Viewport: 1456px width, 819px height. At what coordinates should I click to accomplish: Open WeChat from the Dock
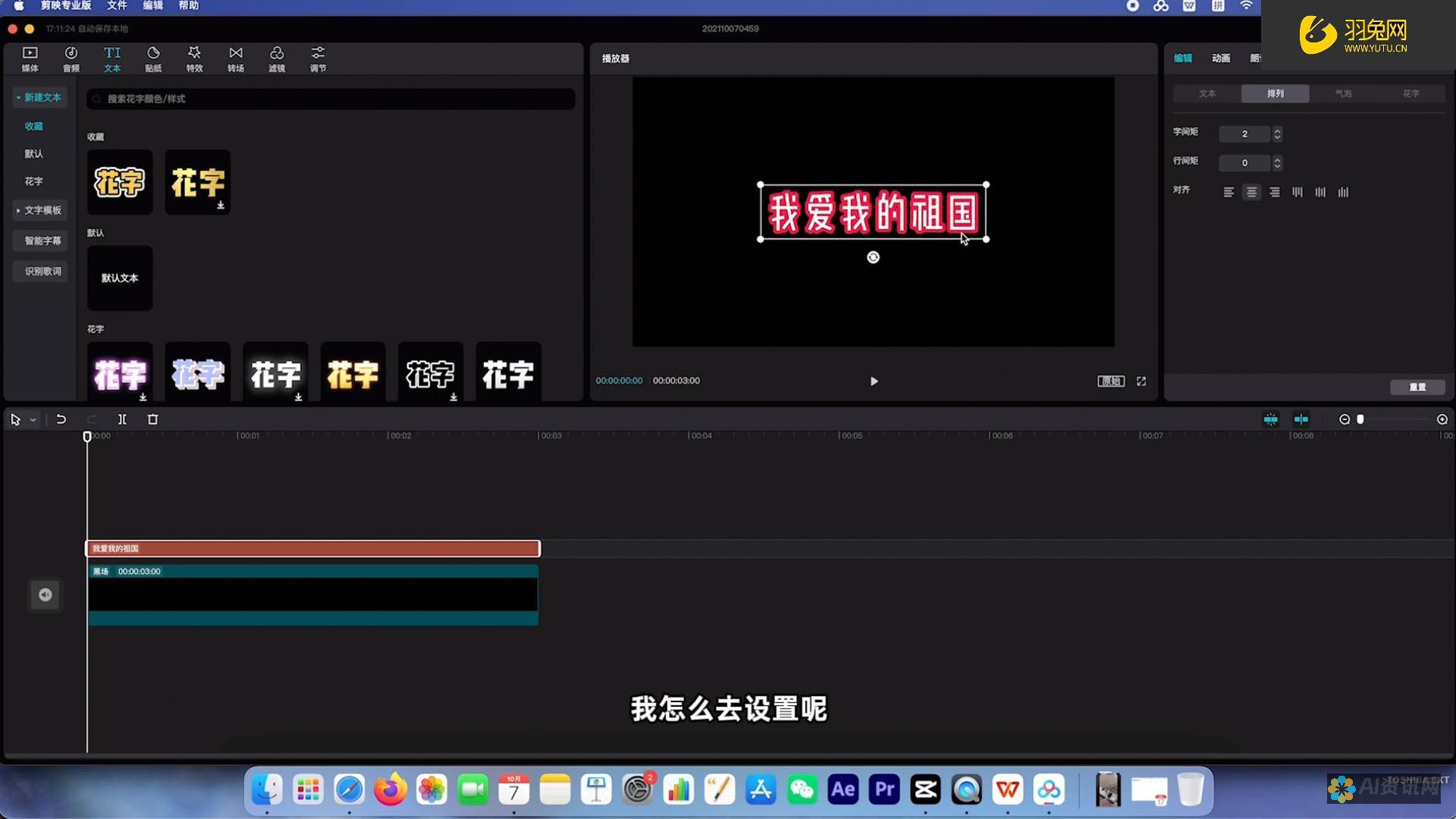pos(802,790)
